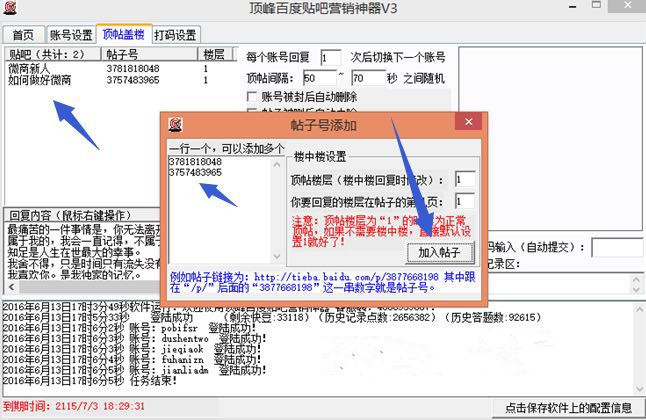646x420 pixels.
Task: Click the empty preview panel at top right
Action: [550, 138]
